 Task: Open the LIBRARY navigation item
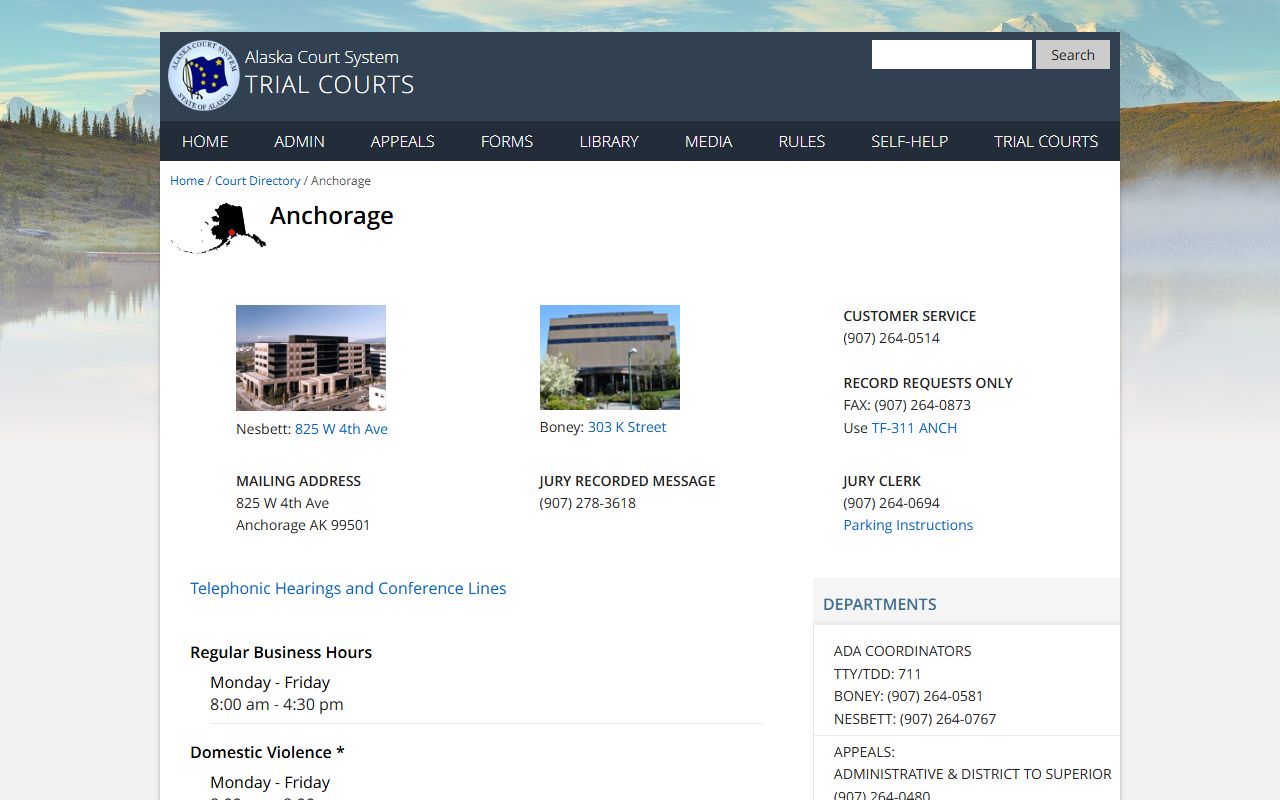(x=609, y=141)
